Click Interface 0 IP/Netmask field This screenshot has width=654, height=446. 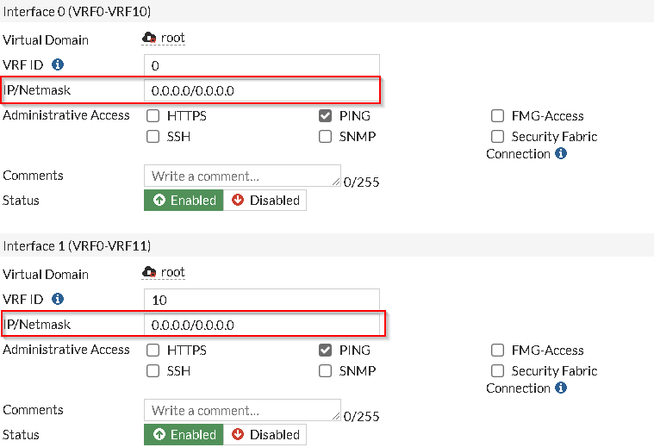pyautogui.click(x=262, y=91)
